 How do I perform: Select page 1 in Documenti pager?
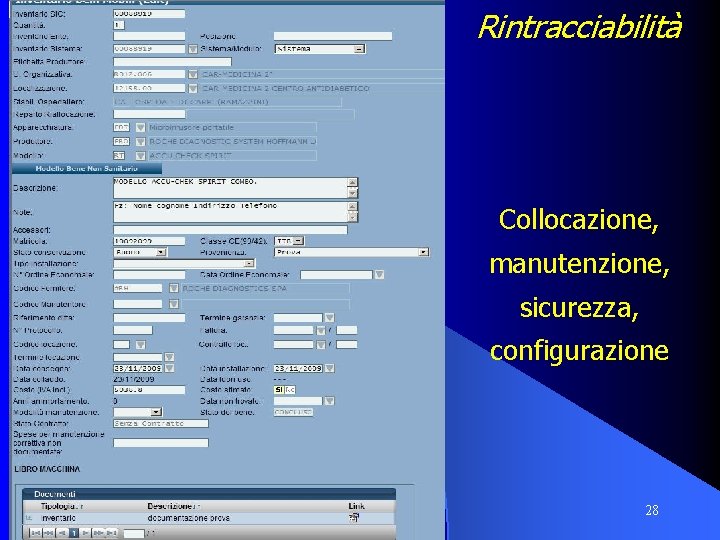tap(73, 533)
